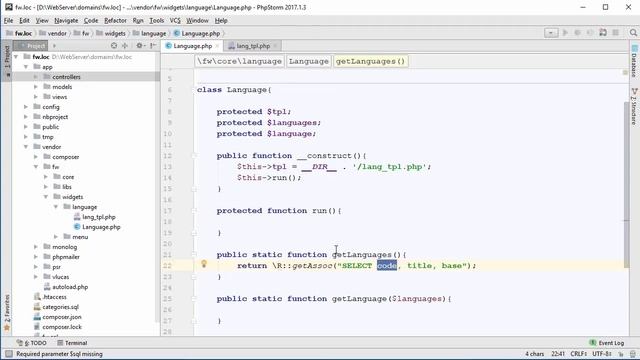The image size is (640, 360).
Task: Expand the config folder arrow
Action: (x=26, y=107)
